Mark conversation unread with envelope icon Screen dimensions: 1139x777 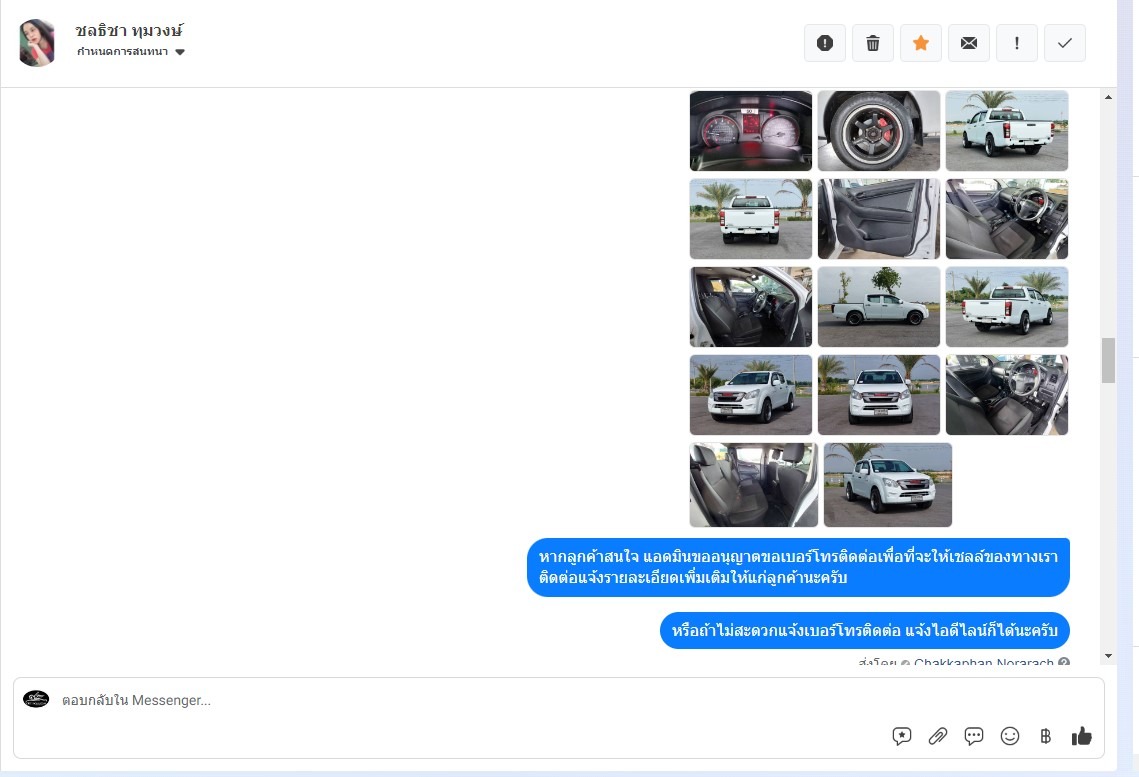point(968,43)
